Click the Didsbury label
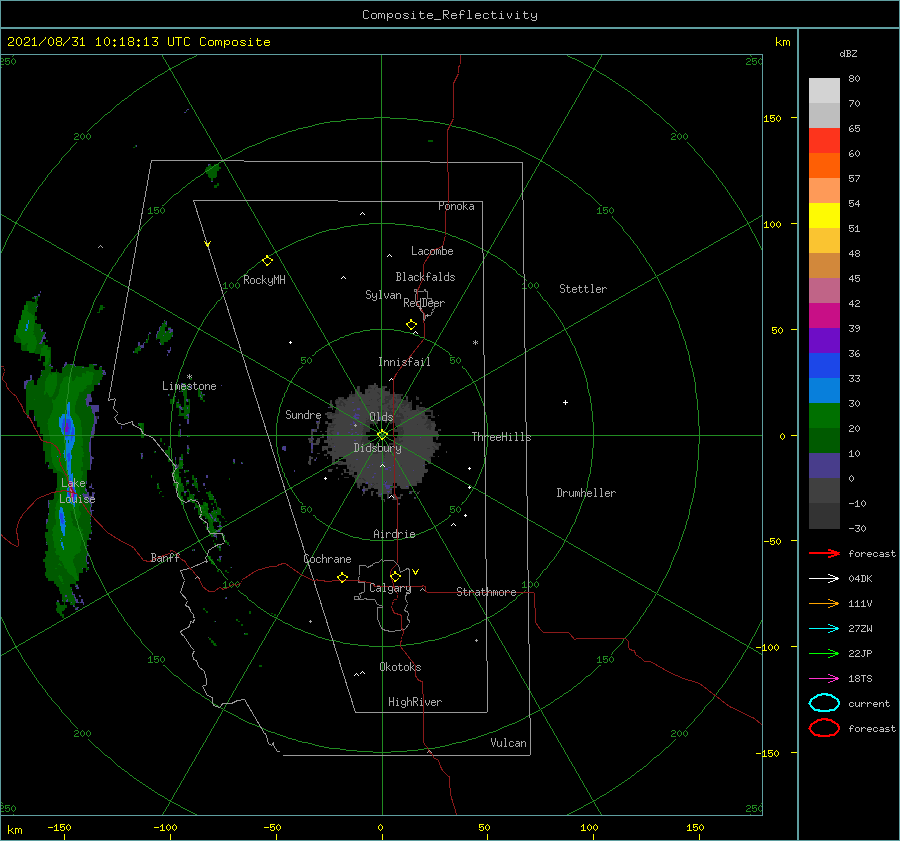Viewport: 900px width, 841px height. pos(377,448)
